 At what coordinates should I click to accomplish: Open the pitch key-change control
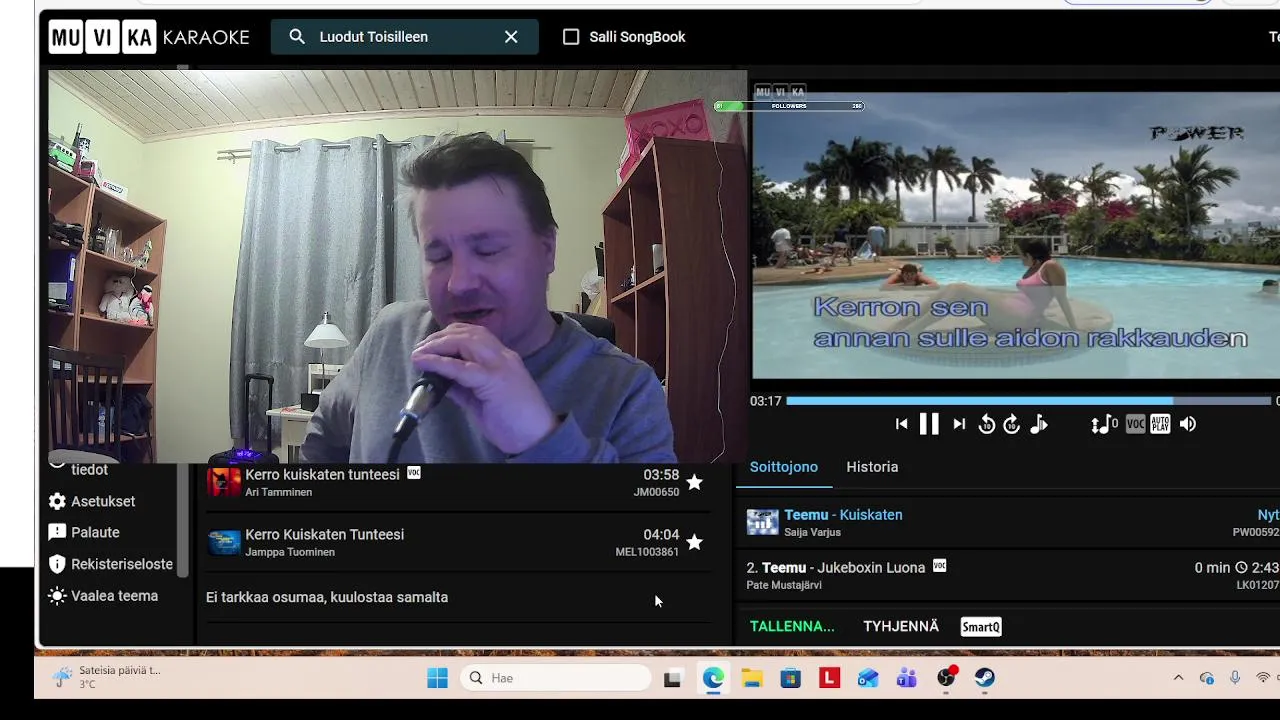1104,424
